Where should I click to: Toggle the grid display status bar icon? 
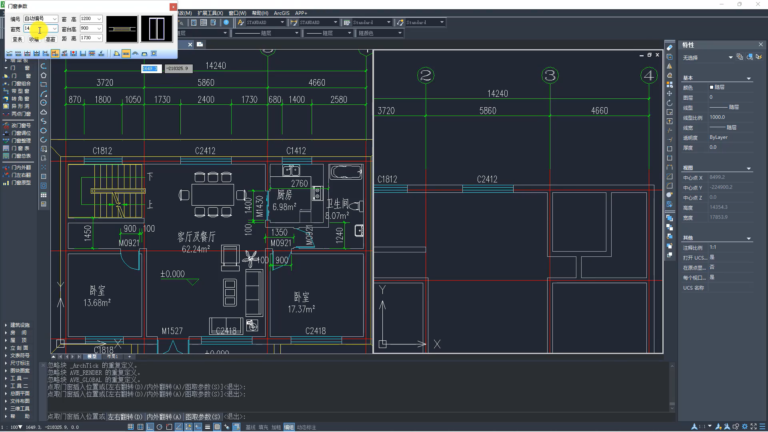[x=140, y=427]
